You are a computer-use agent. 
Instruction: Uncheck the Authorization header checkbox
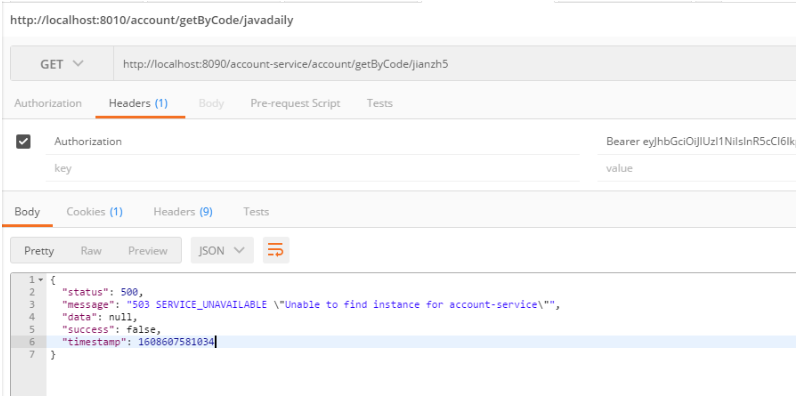pyautogui.click(x=23, y=141)
